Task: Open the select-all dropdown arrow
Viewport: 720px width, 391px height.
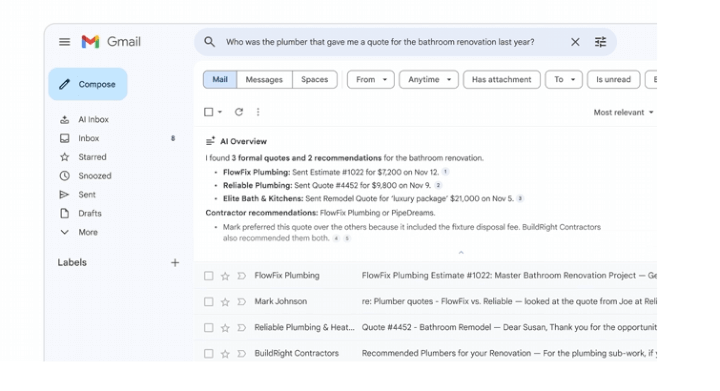Action: [220, 112]
